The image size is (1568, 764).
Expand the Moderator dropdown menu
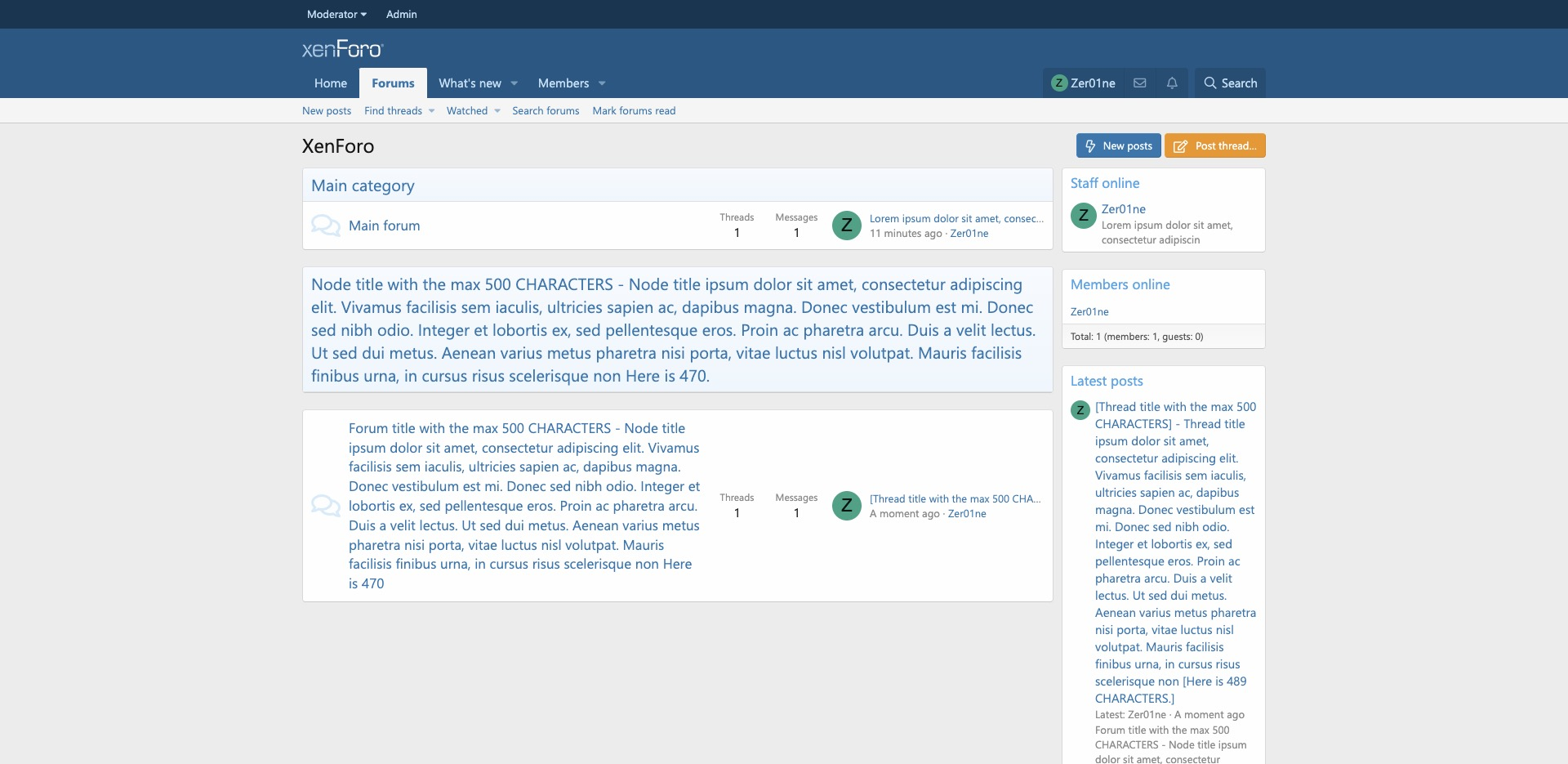coord(336,14)
